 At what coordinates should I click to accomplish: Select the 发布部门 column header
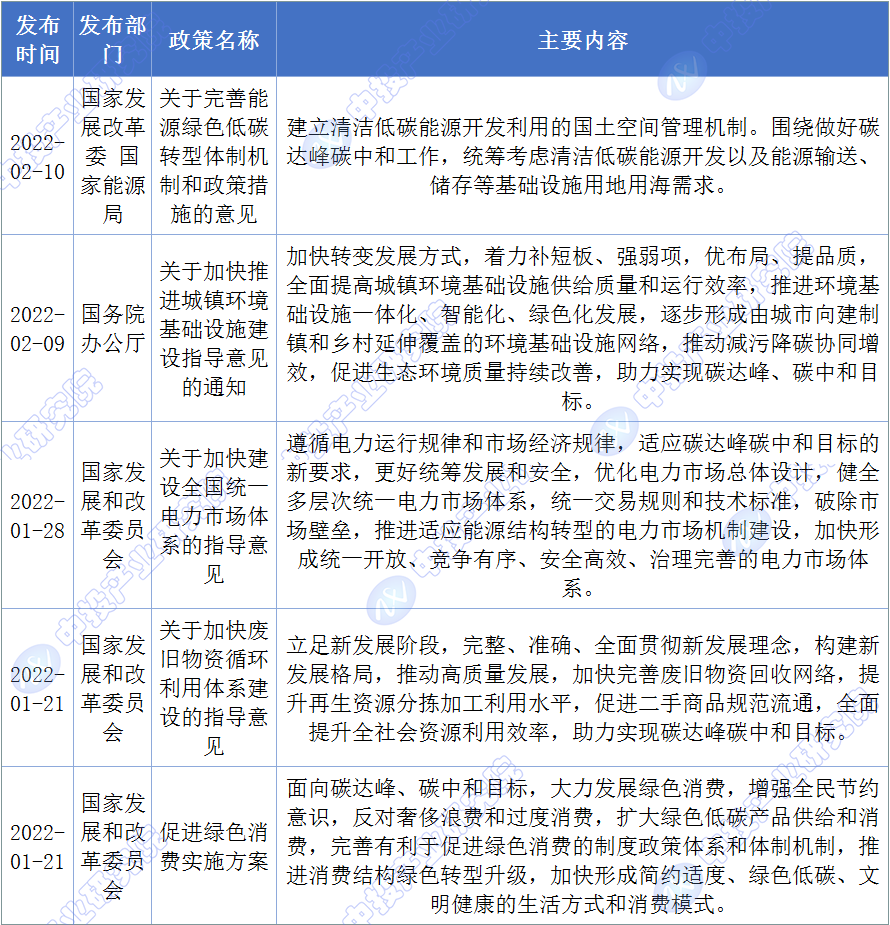pyautogui.click(x=112, y=40)
